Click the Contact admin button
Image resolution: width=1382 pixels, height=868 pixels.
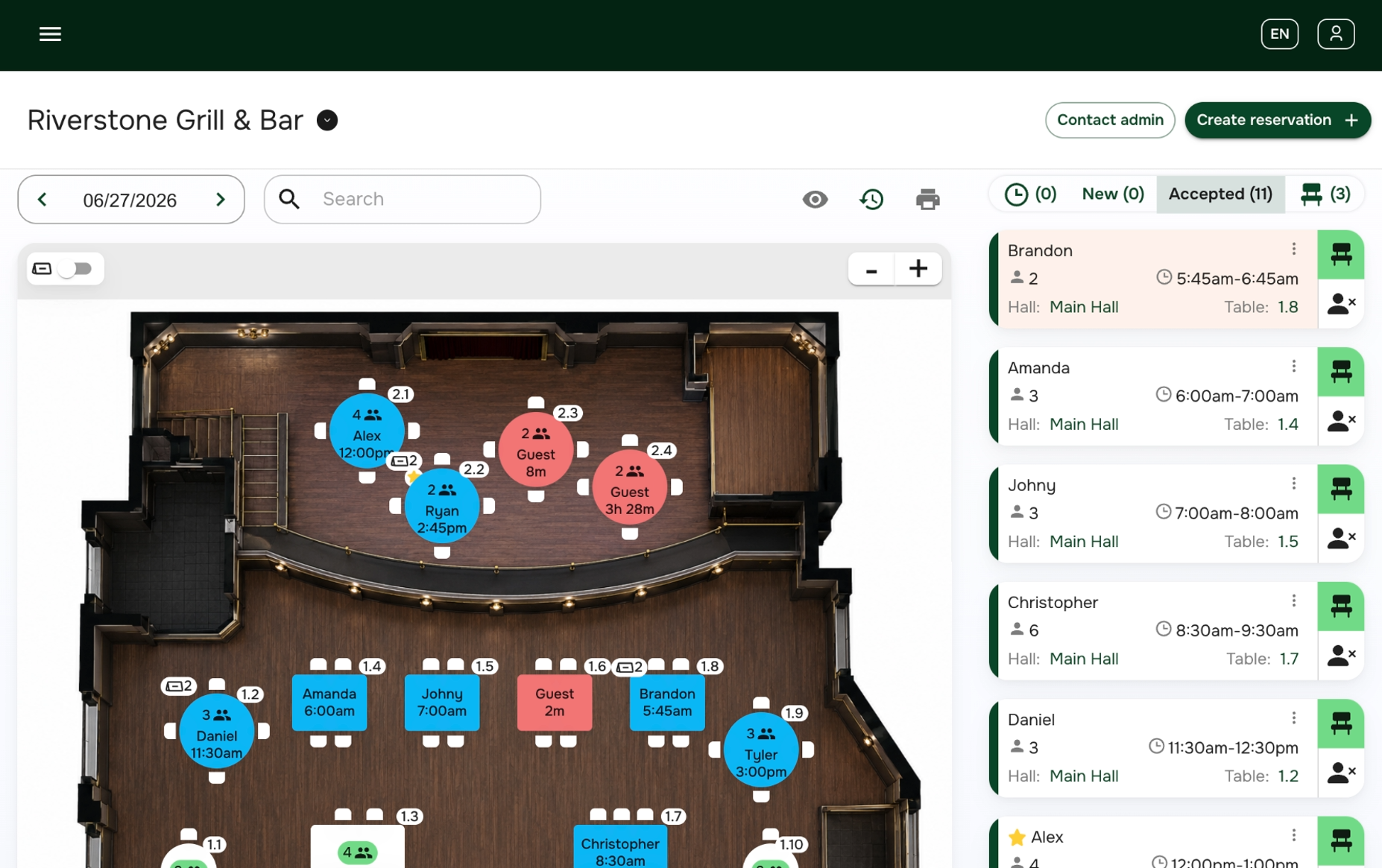[x=1110, y=120]
